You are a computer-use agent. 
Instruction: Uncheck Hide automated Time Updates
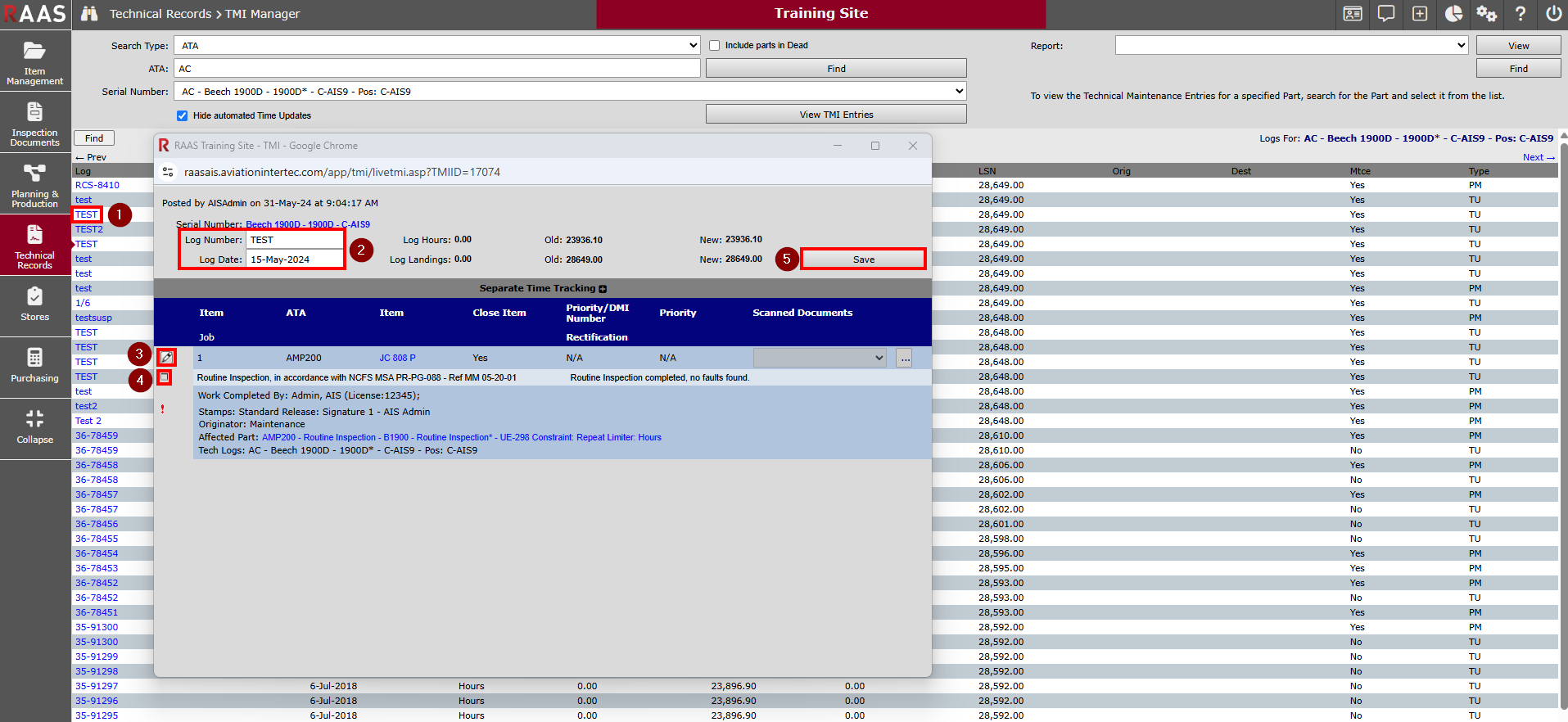coord(183,115)
